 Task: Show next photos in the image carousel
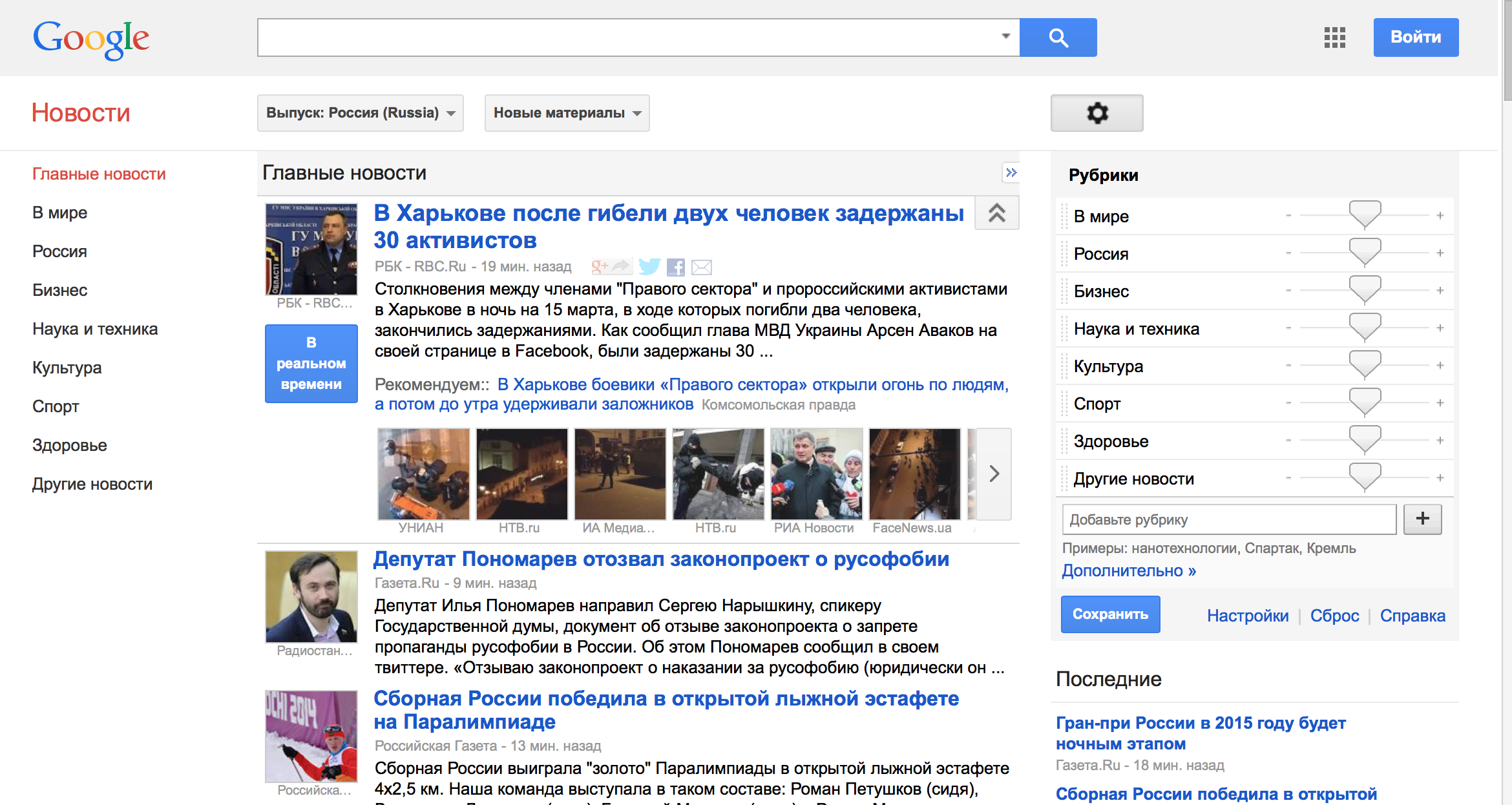pyautogui.click(x=994, y=474)
